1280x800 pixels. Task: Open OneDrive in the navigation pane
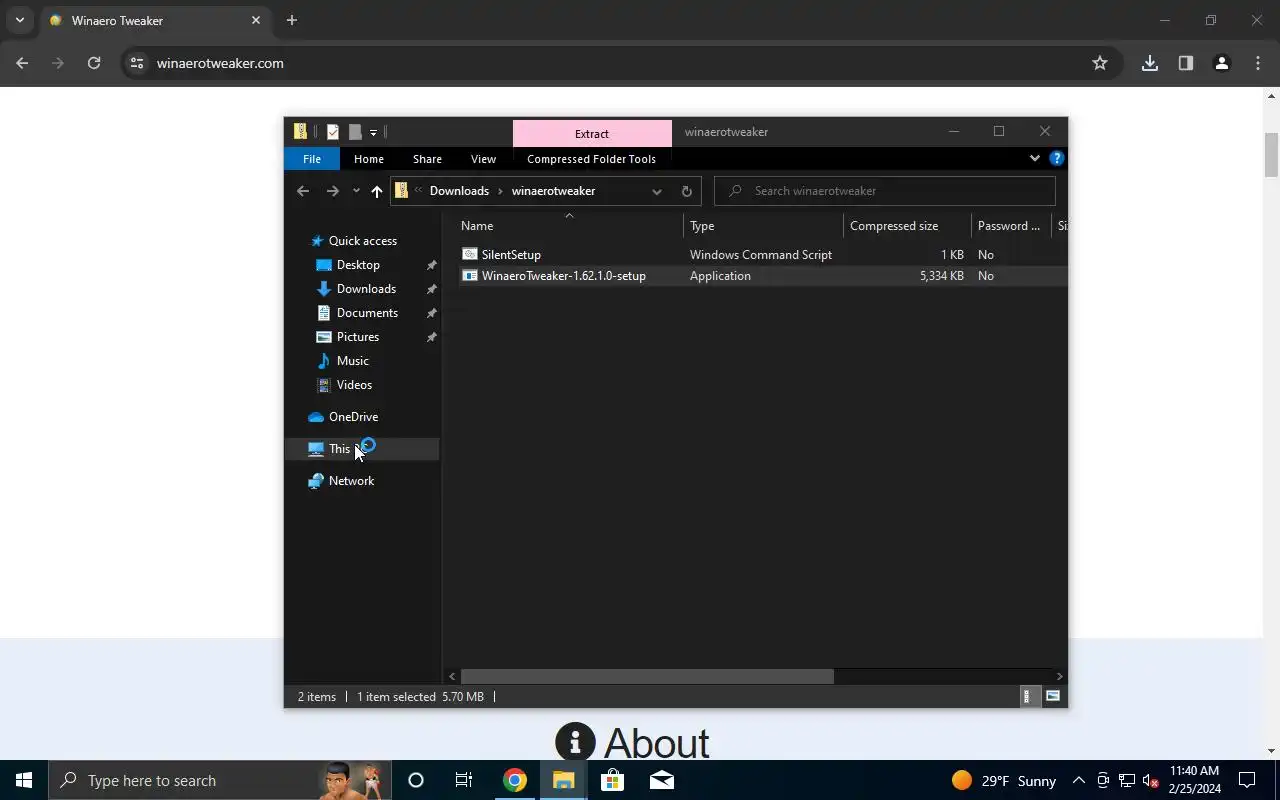(x=353, y=417)
